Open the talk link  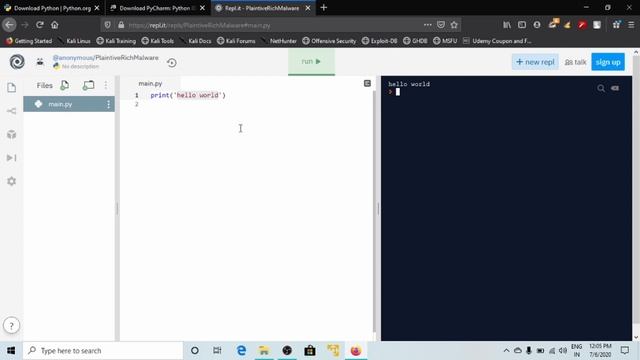pos(575,62)
